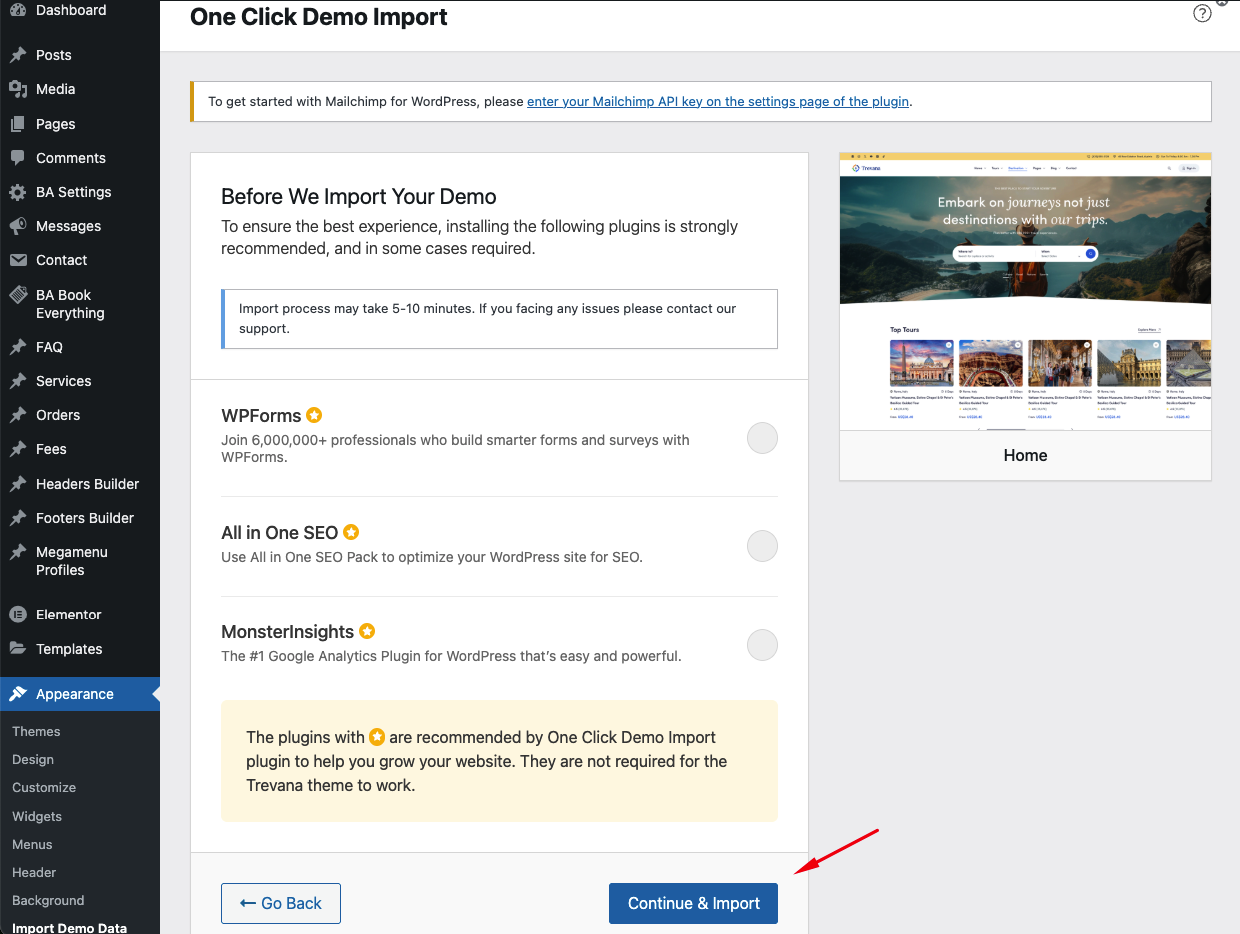This screenshot has width=1240, height=934.
Task: Open Headers Builder in sidebar
Action: click(87, 484)
